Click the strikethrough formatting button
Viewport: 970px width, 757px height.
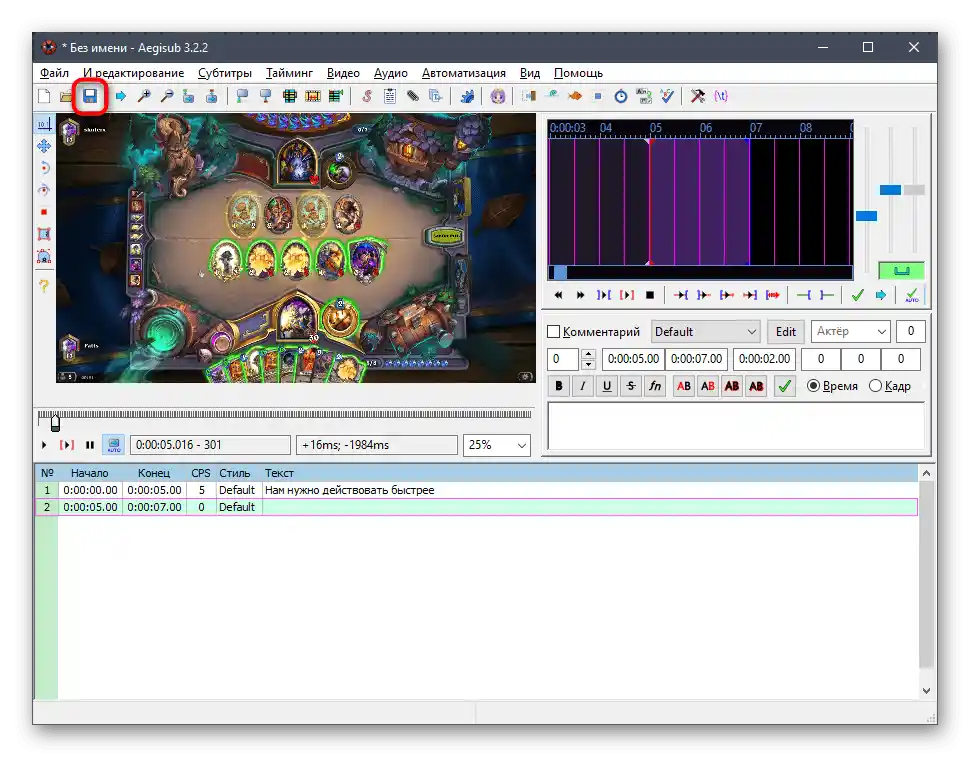(x=630, y=386)
